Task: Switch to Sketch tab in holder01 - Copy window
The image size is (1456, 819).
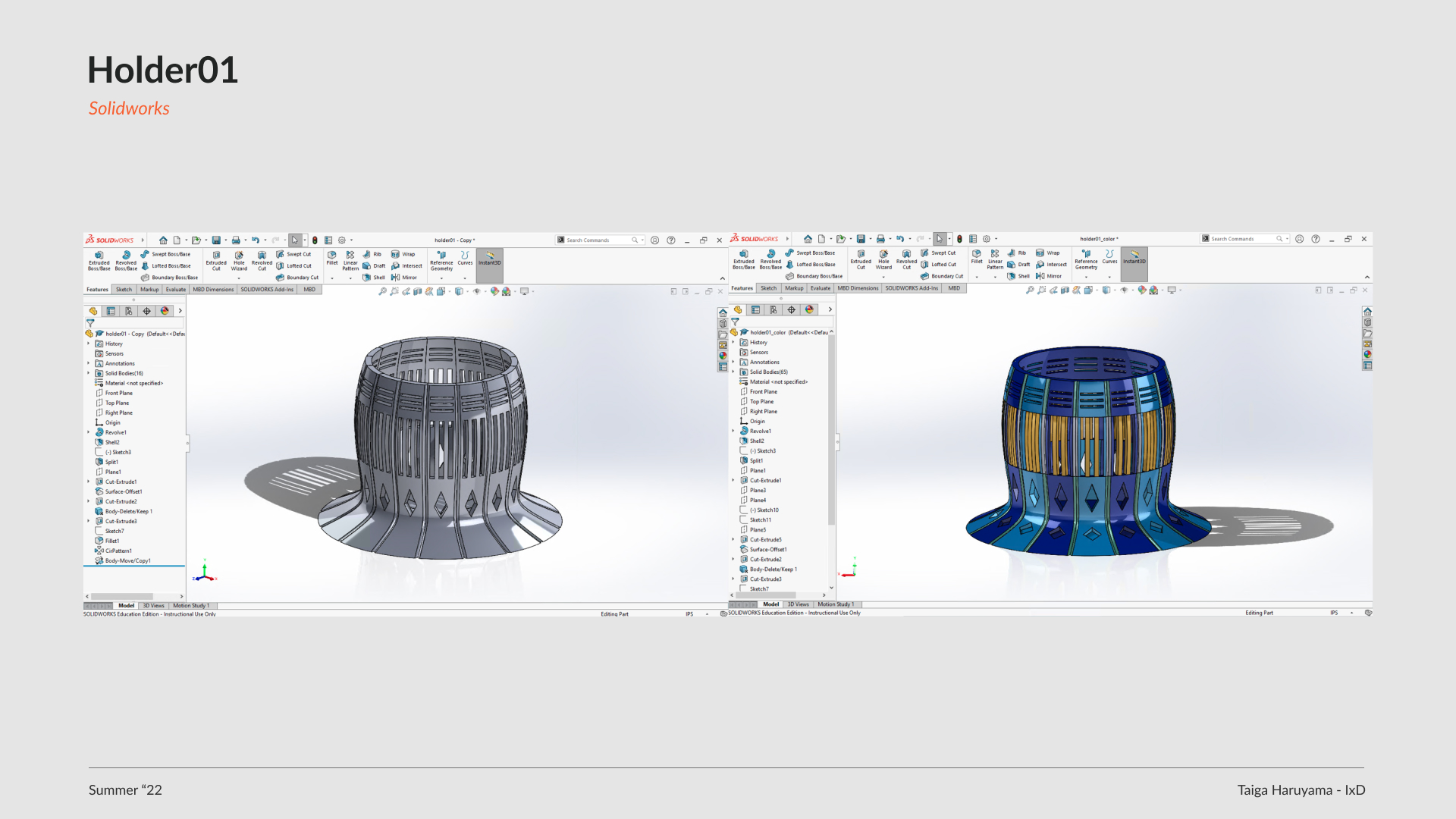Action: pyautogui.click(x=124, y=290)
